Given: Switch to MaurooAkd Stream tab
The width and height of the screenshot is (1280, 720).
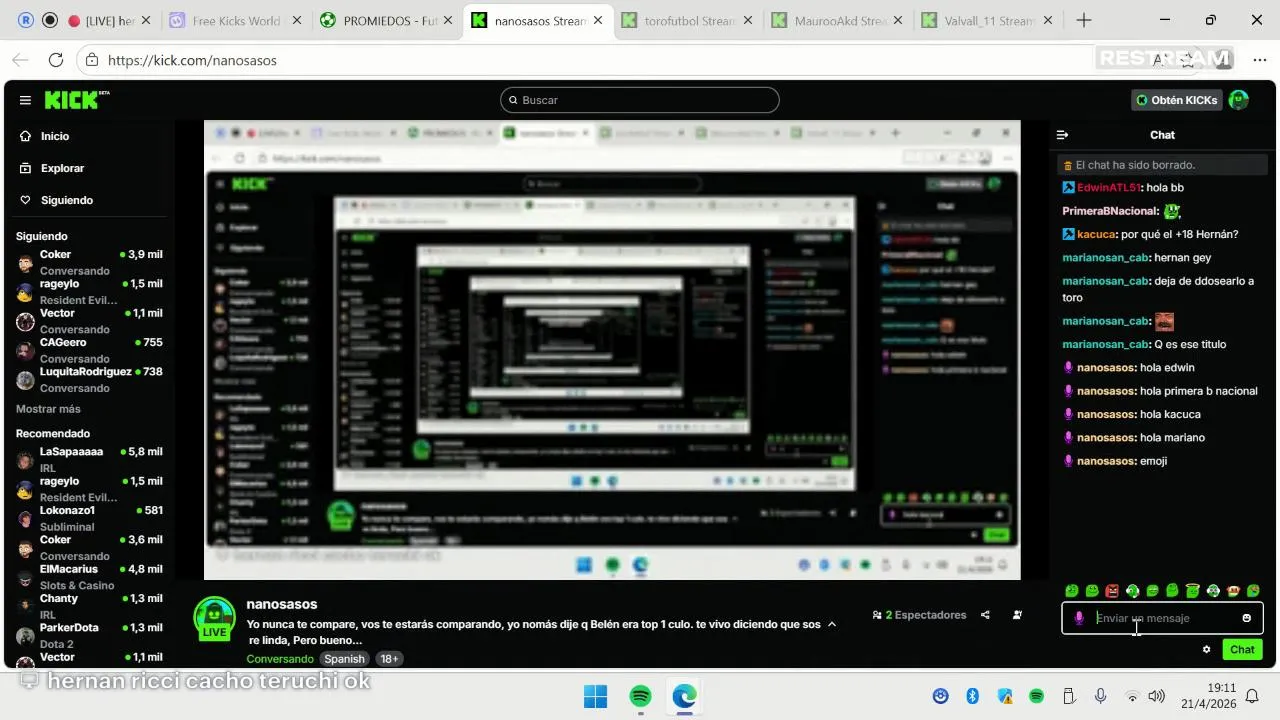Looking at the screenshot, I should pyautogui.click(x=837, y=20).
